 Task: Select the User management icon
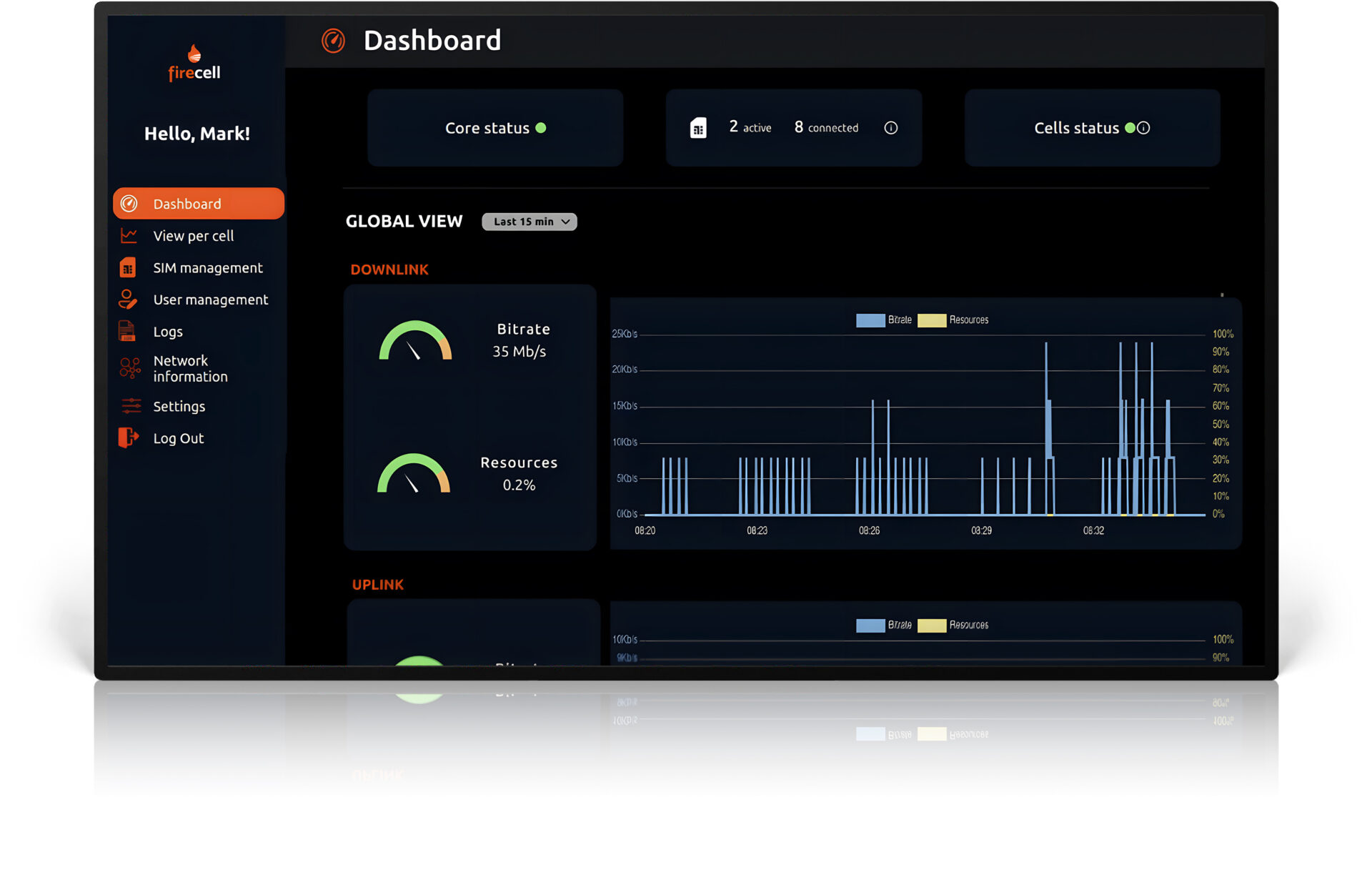pos(128,299)
